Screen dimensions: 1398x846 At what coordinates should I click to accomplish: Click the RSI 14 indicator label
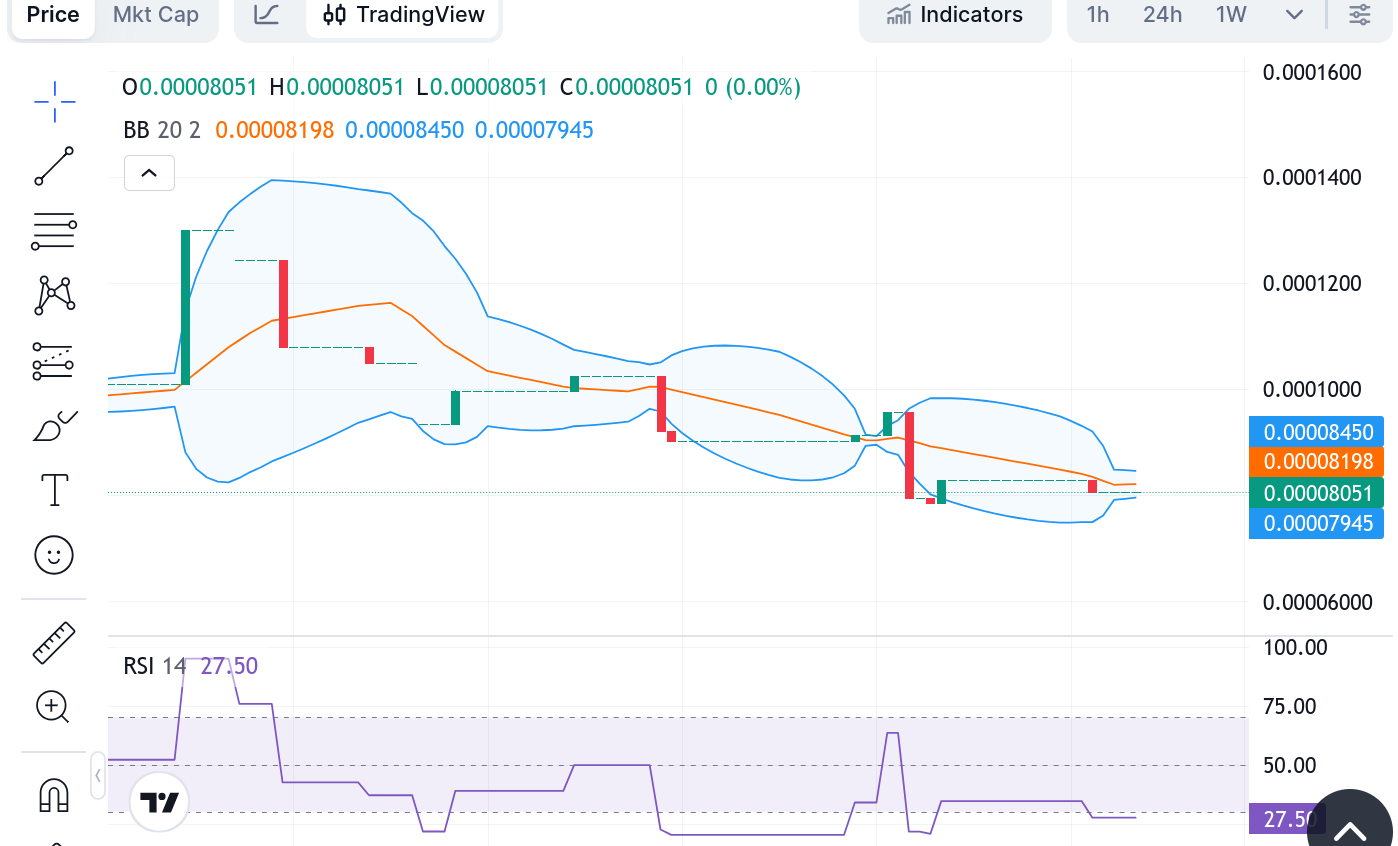coord(155,666)
